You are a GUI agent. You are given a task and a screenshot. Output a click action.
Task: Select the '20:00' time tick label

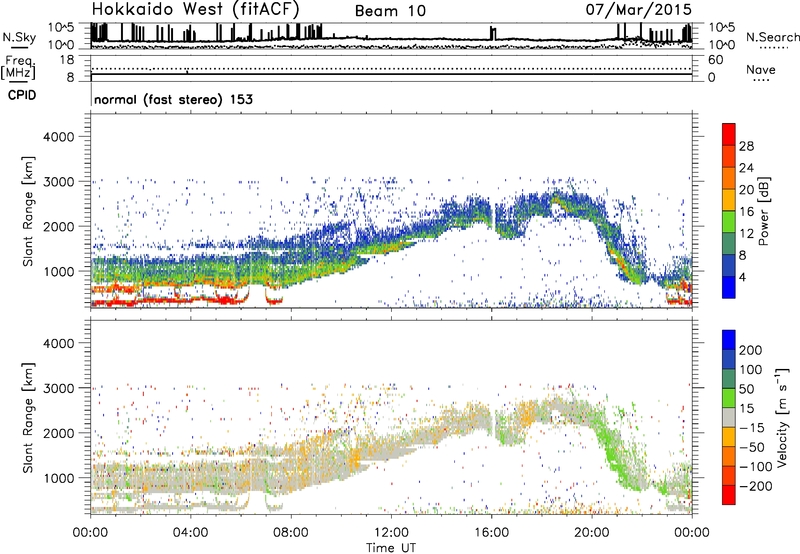click(x=592, y=533)
